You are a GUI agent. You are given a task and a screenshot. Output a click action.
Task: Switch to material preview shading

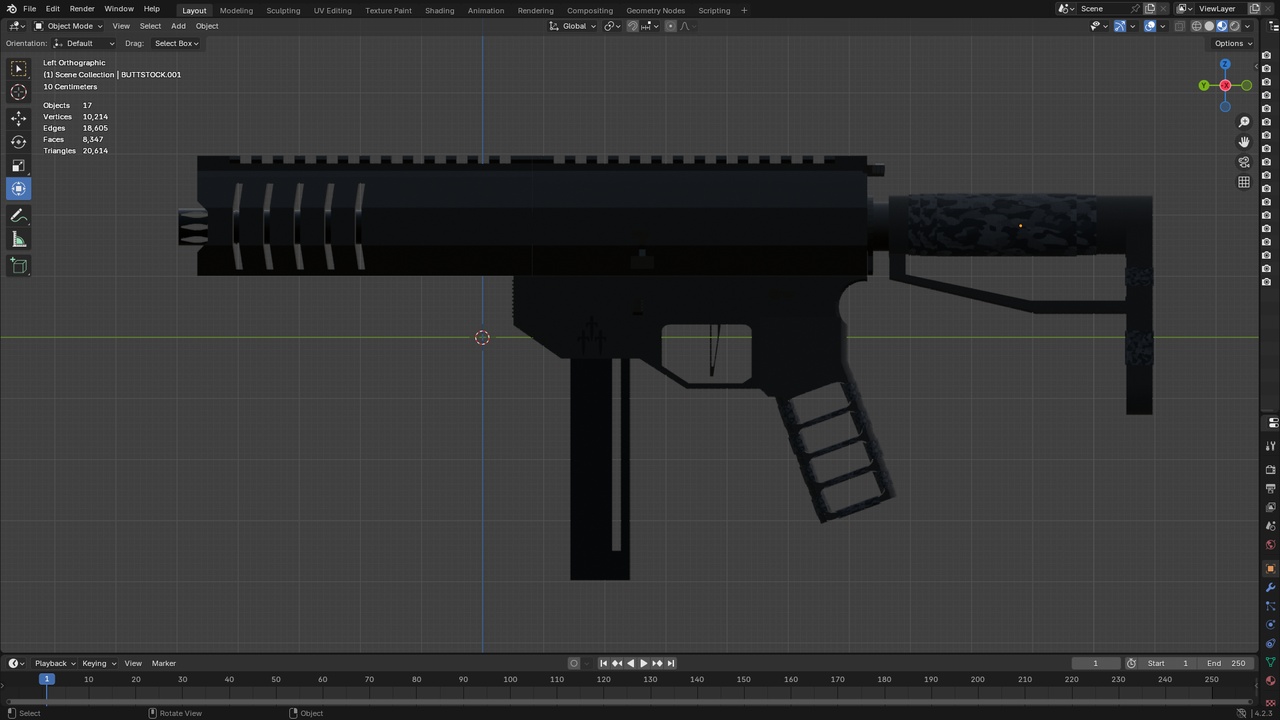tap(1222, 26)
